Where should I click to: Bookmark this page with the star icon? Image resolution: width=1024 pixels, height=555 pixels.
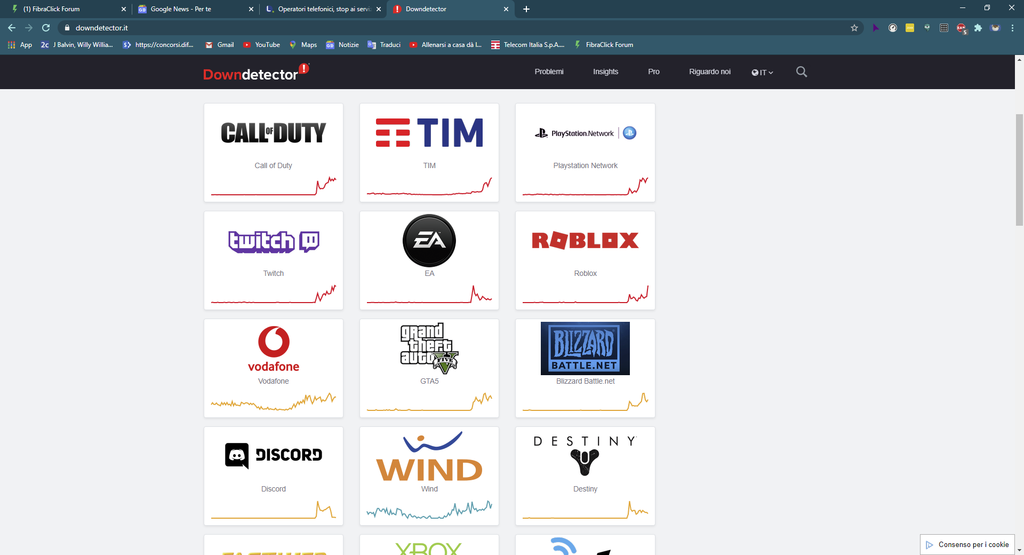pyautogui.click(x=854, y=28)
